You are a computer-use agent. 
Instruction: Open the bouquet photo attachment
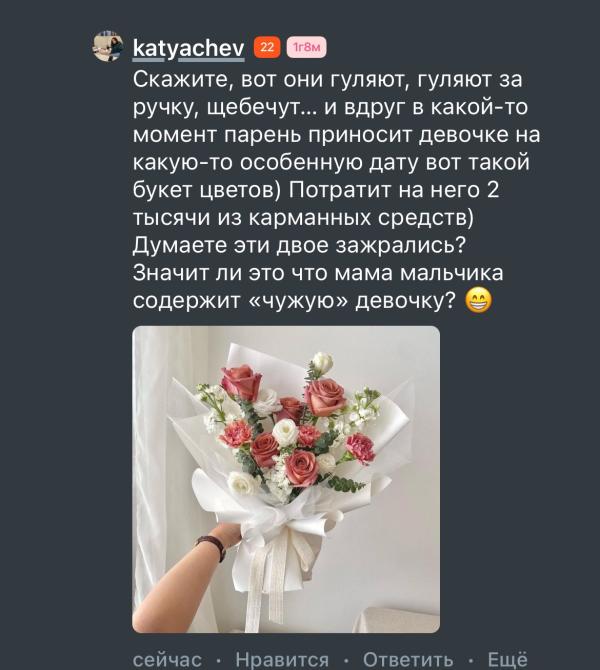[286, 479]
